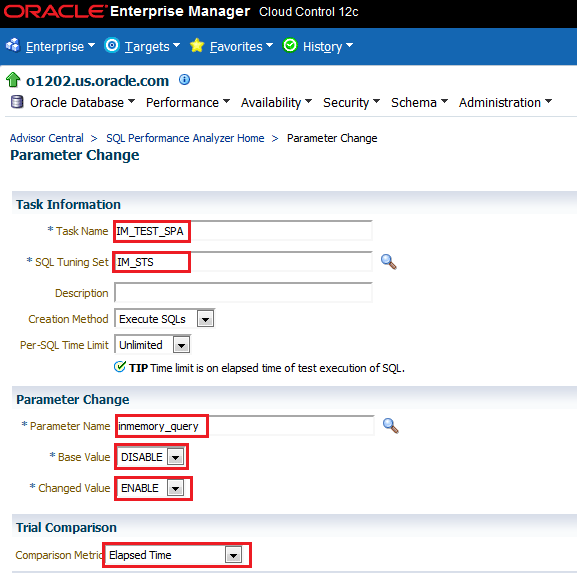Open the Creation Method dropdown
Screen dimensions: 577x573
(x=164, y=319)
